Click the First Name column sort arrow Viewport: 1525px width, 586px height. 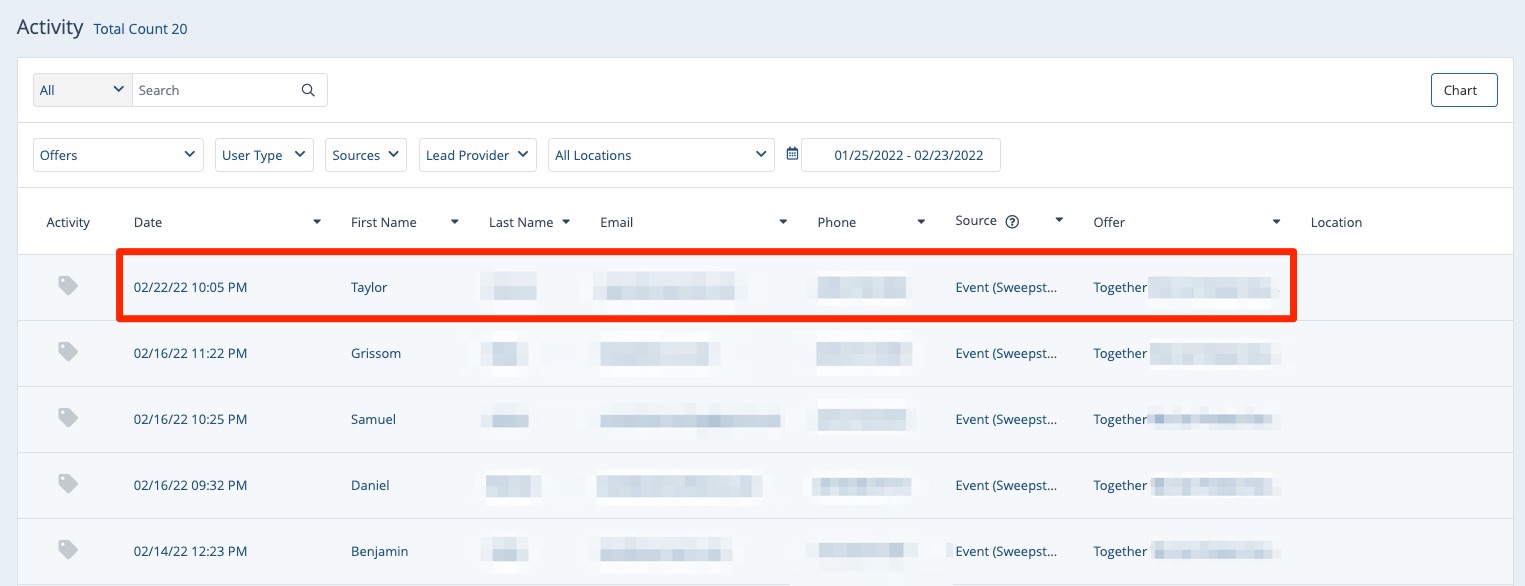pos(455,221)
